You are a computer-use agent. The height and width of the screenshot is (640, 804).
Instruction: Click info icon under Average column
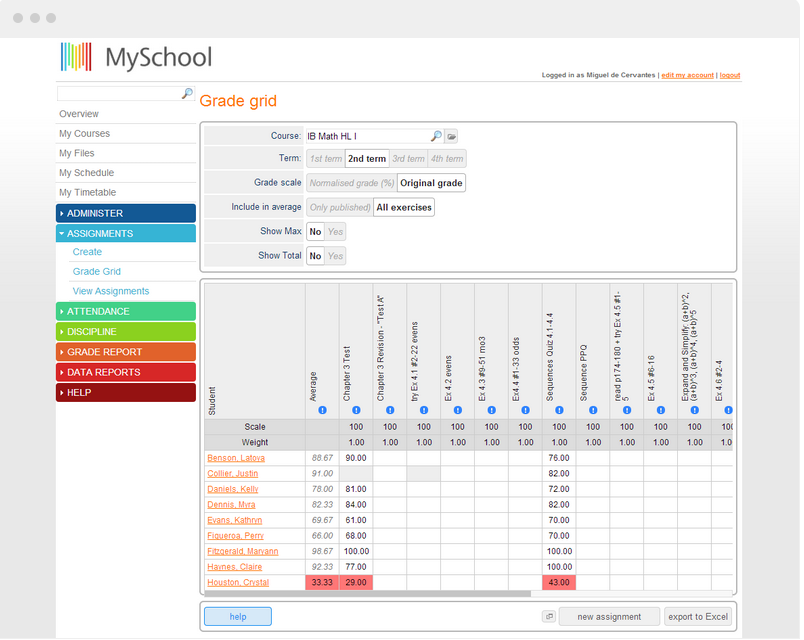click(x=322, y=410)
